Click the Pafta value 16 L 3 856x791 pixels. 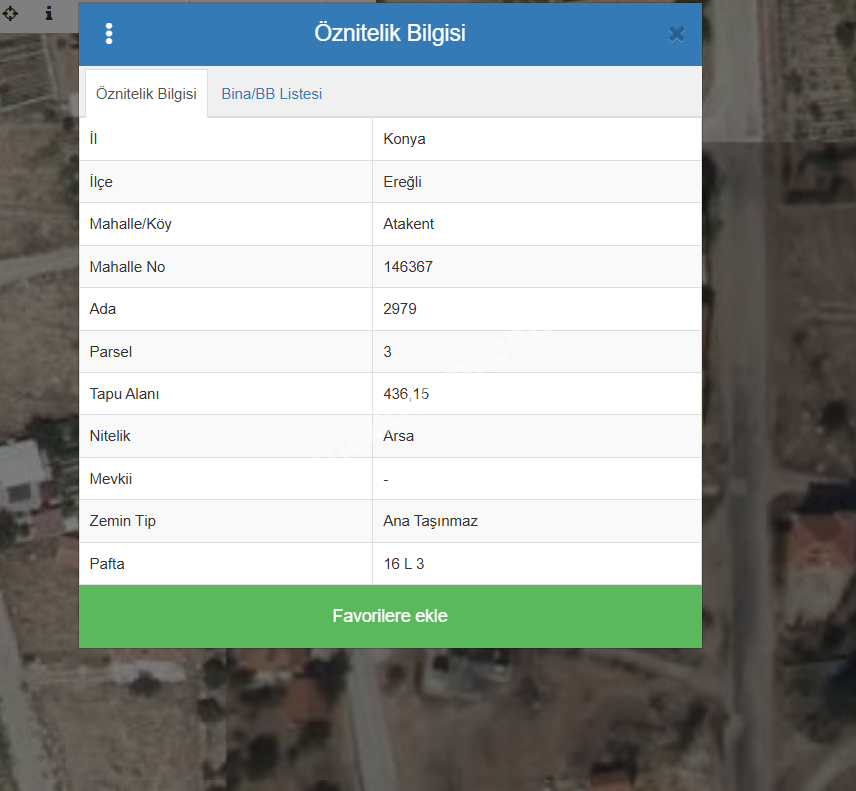[x=403, y=564]
